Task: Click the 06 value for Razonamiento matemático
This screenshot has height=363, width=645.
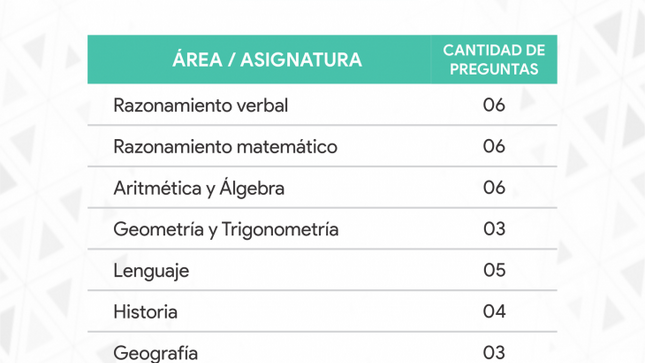Action: point(494,146)
